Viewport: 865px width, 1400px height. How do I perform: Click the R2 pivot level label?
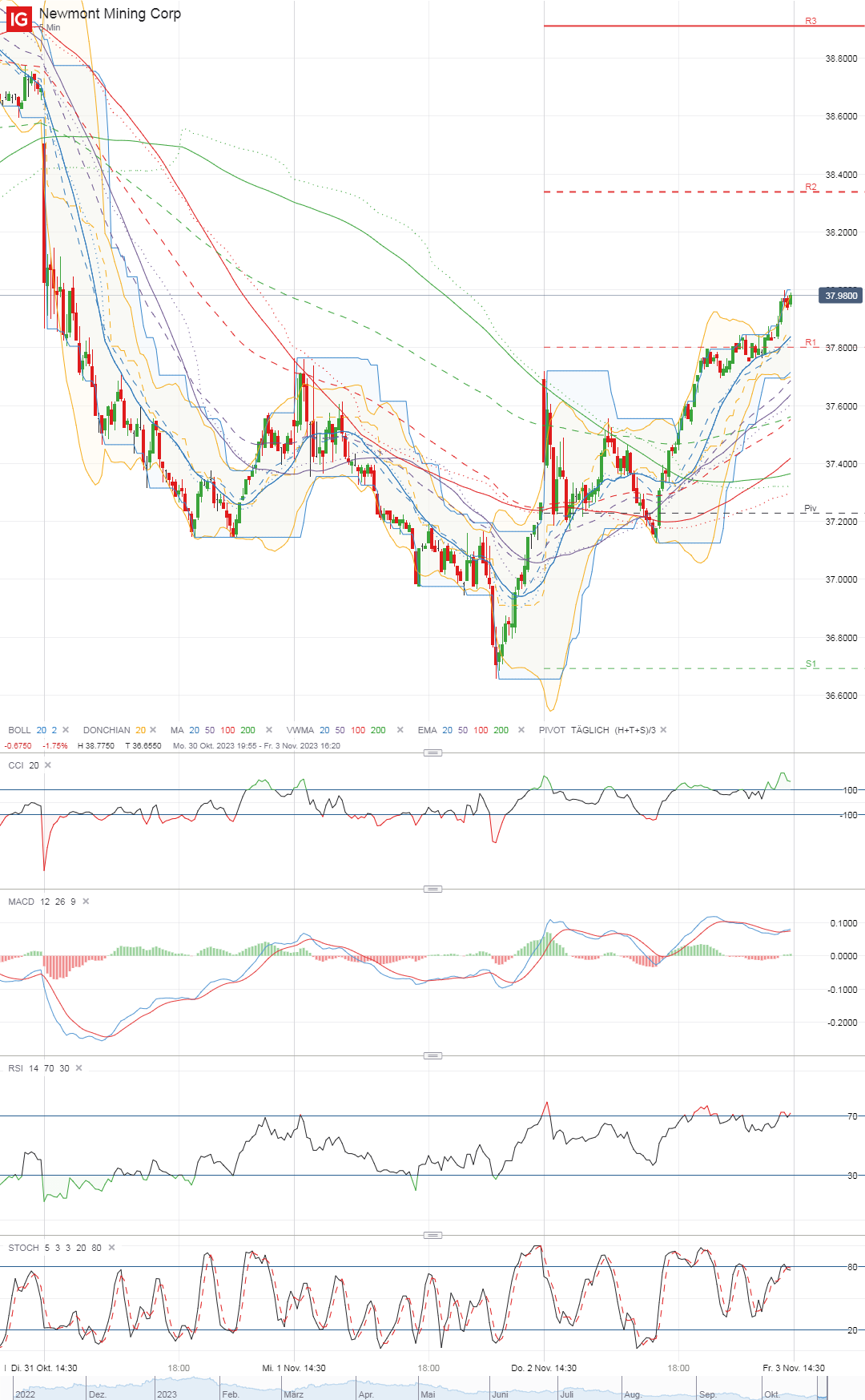pos(811,187)
